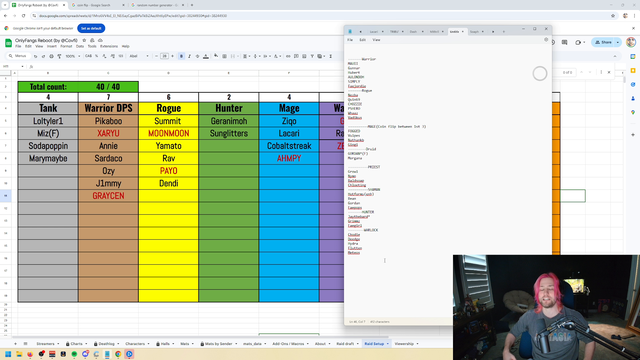Decrease the font size
640x360 pixels.
pos(156,56)
